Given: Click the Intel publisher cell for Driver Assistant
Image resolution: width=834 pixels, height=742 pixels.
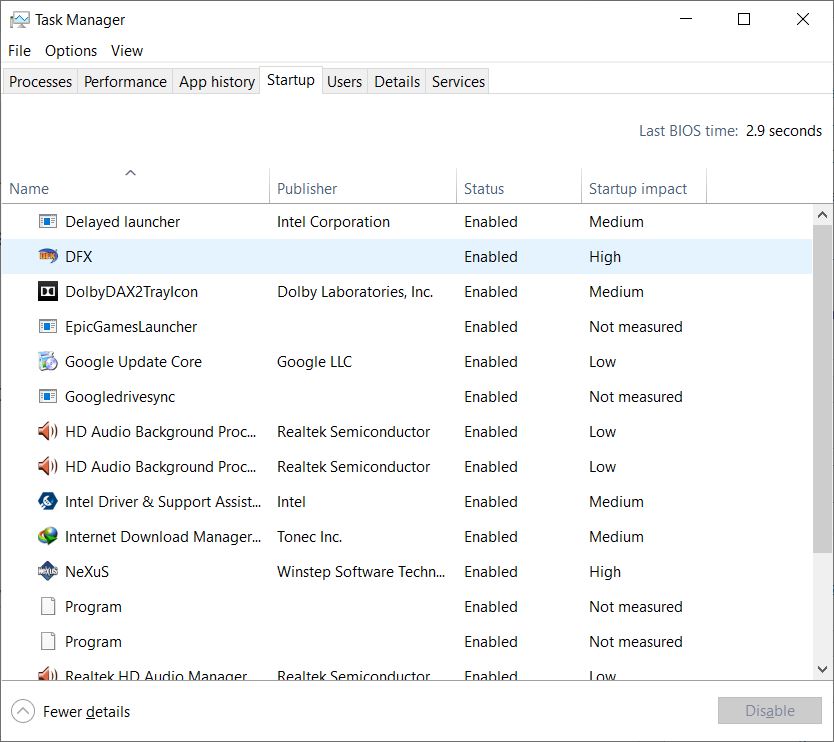Looking at the screenshot, I should [291, 502].
